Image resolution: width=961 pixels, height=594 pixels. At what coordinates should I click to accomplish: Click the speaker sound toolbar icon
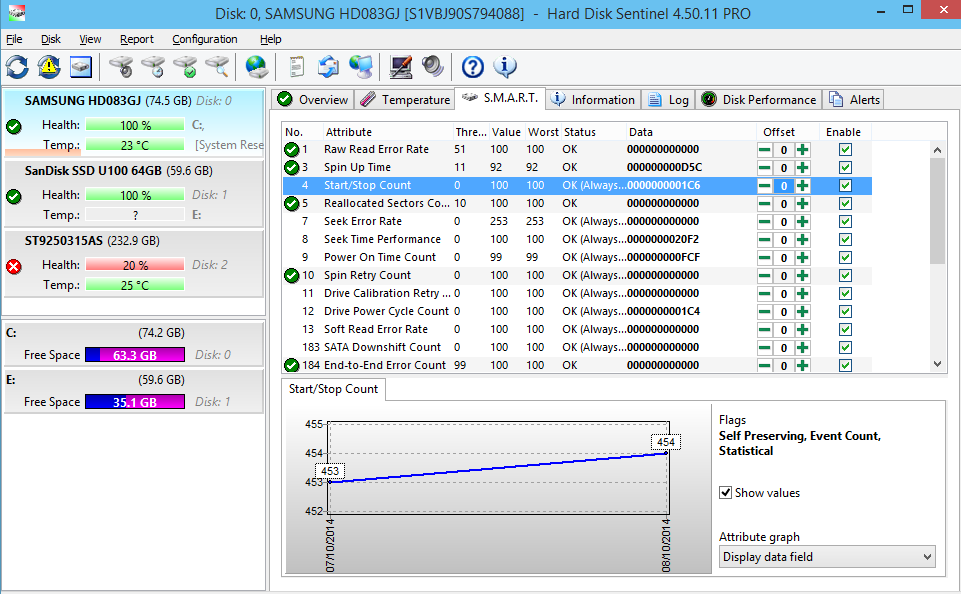point(432,67)
